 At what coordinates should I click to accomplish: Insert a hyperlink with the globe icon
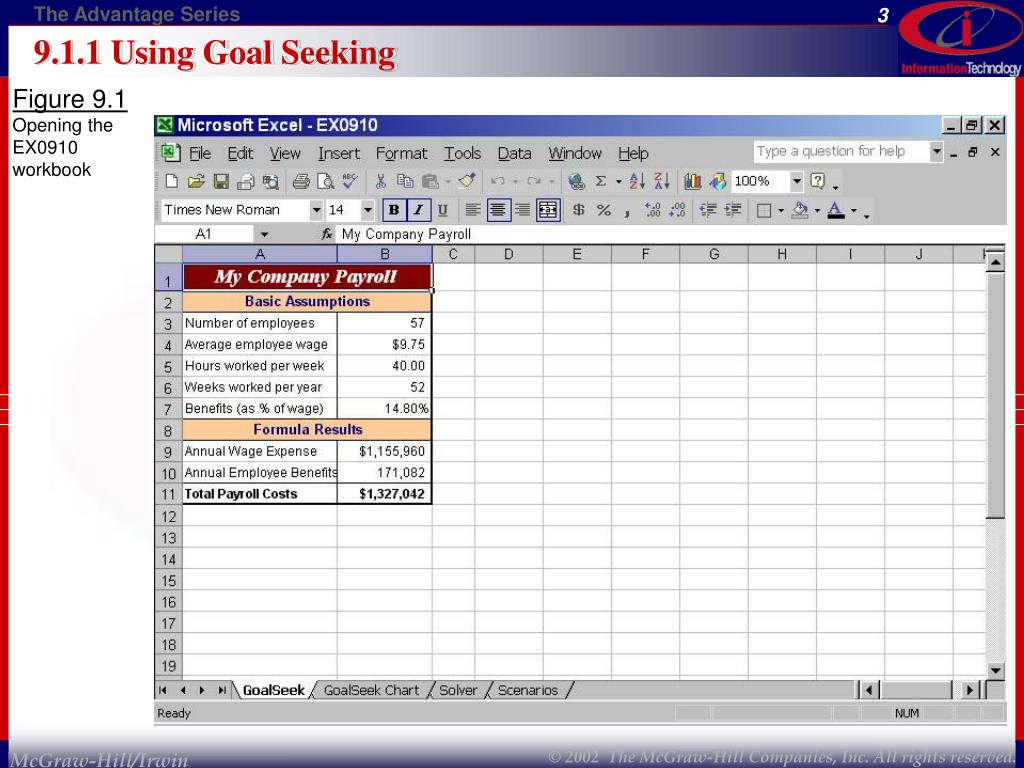576,182
